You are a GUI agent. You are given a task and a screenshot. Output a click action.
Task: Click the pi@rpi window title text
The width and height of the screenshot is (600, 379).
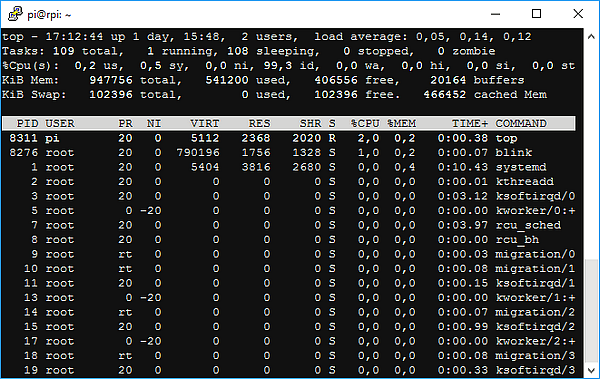[49, 15]
